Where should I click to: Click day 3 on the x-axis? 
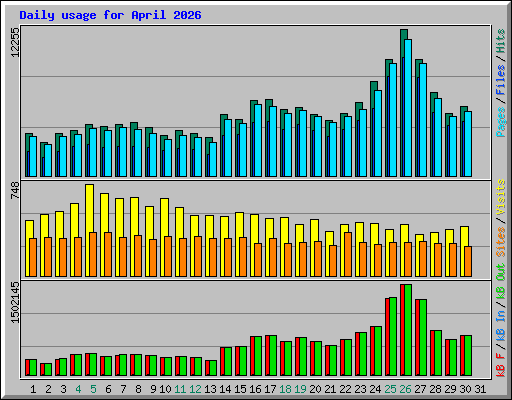(63, 389)
